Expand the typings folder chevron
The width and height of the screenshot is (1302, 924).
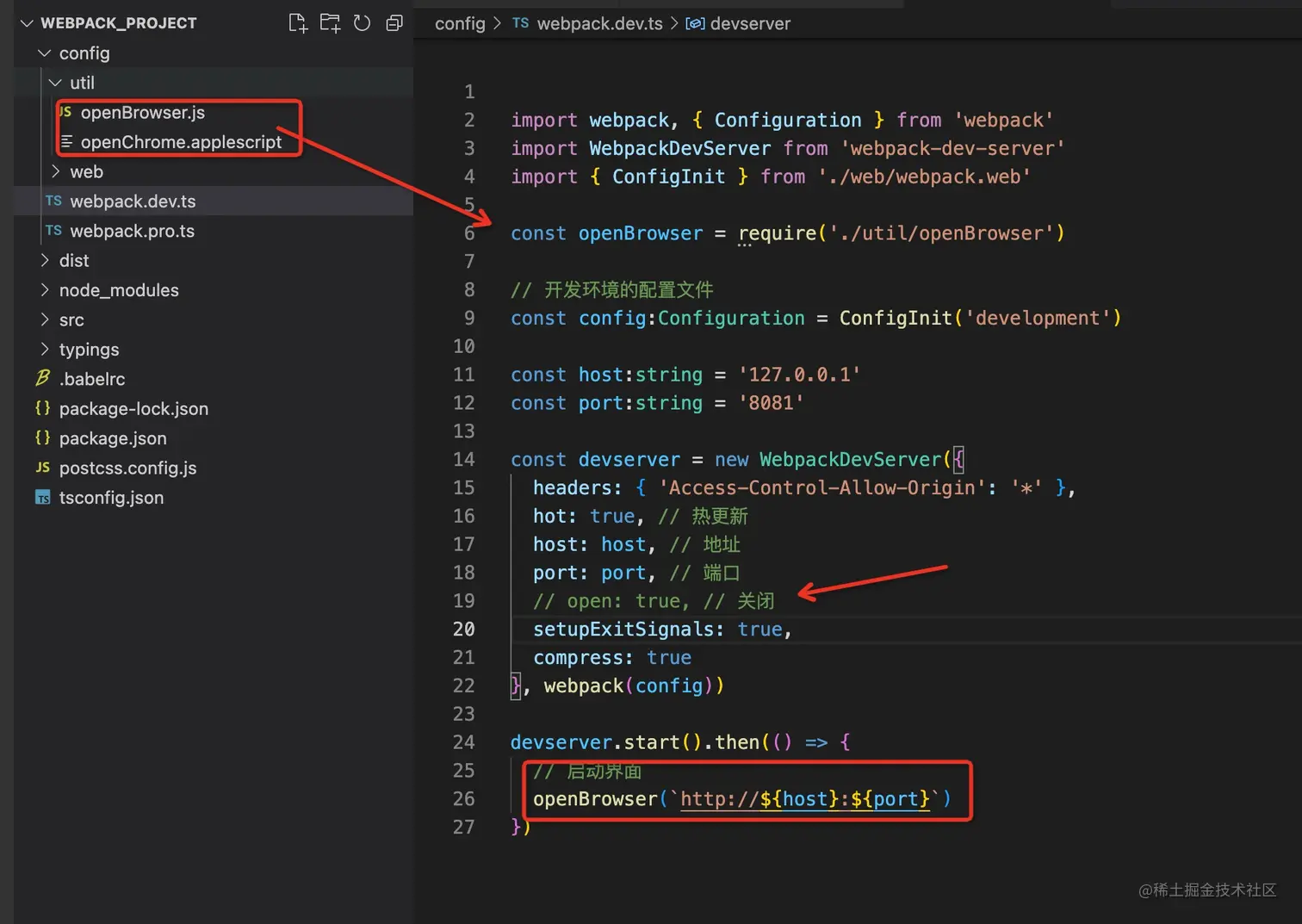pos(45,350)
